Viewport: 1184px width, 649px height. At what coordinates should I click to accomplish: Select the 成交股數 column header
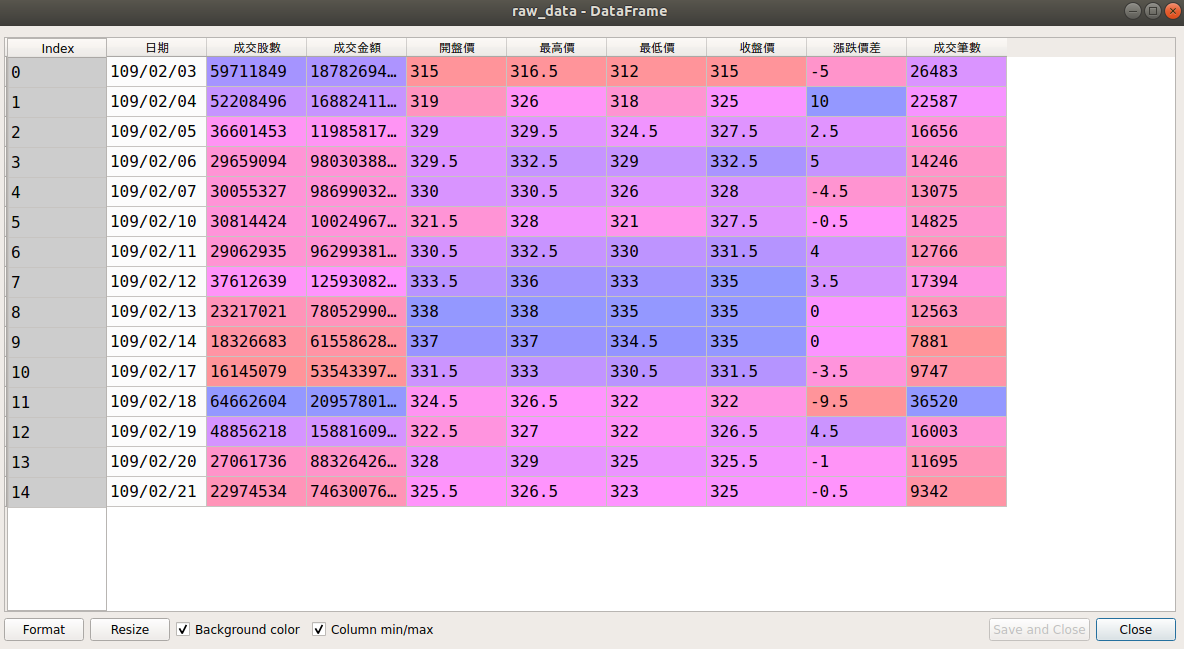click(257, 48)
